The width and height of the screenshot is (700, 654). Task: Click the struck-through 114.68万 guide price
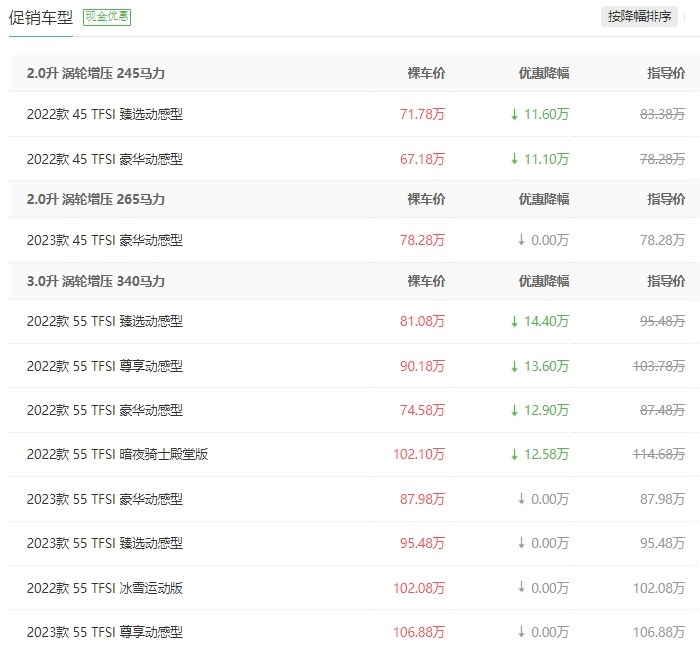659,454
